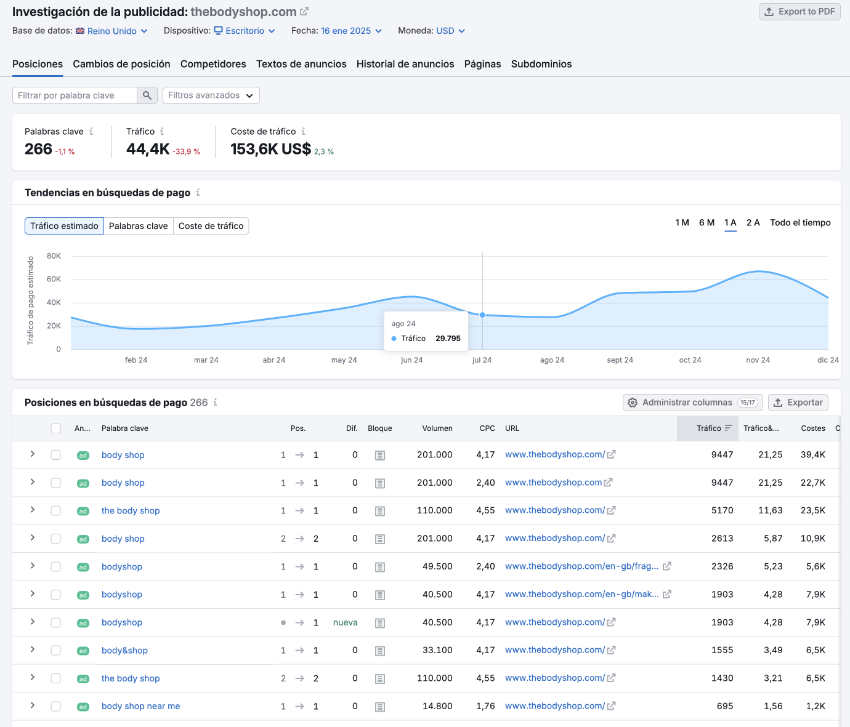This screenshot has width=850, height=727.
Task: Click ad badge in row with traffic 5170
Action: pyautogui.click(x=83, y=511)
